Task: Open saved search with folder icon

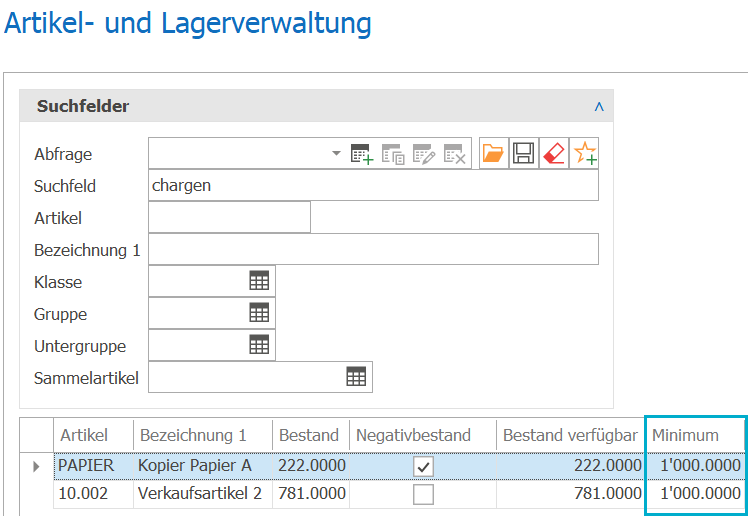Action: [x=493, y=154]
